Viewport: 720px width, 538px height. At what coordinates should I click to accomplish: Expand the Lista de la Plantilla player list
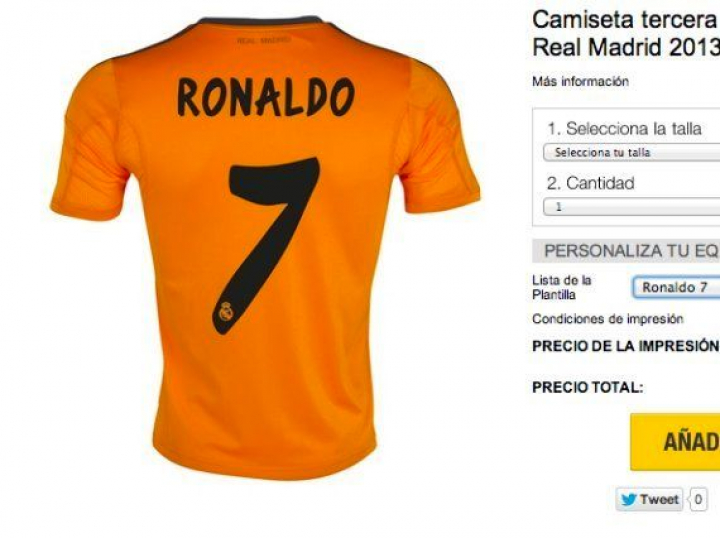(x=676, y=287)
